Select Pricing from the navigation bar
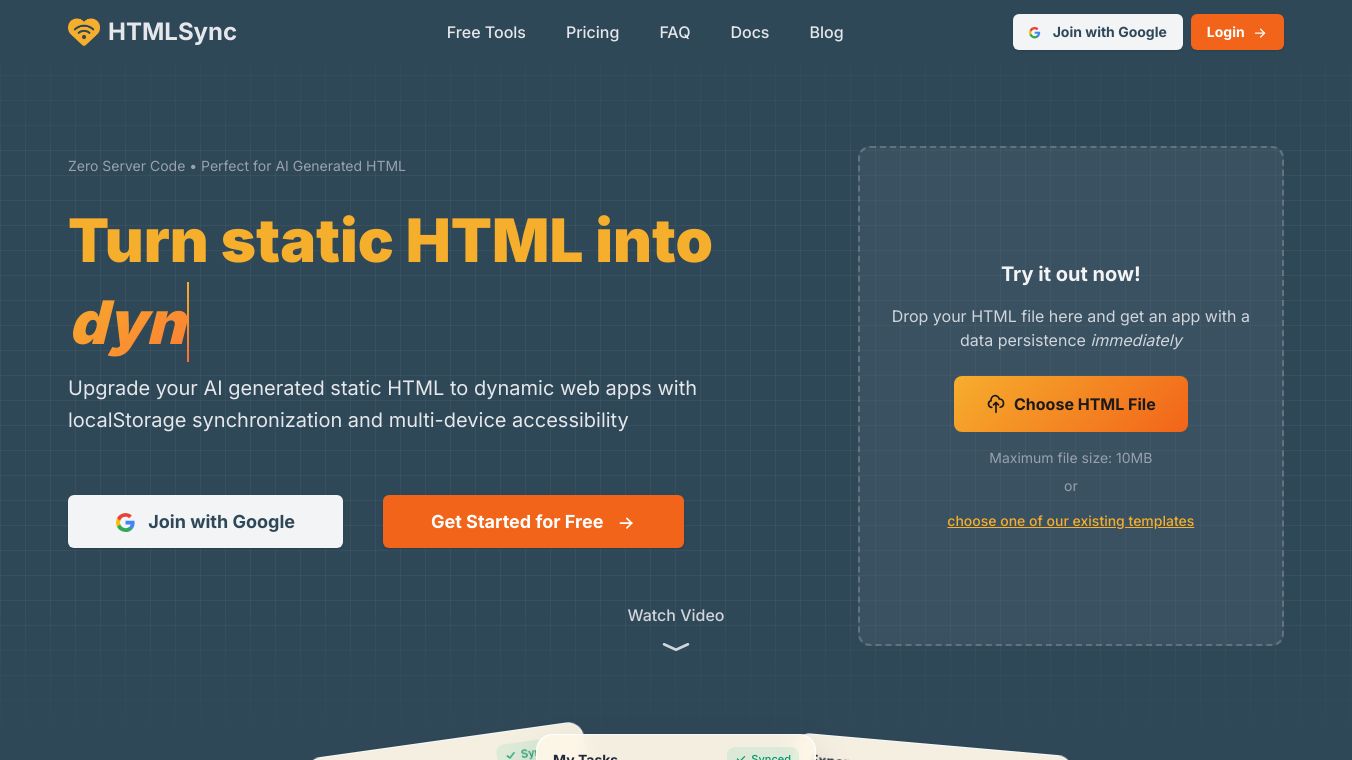This screenshot has width=1352, height=760. click(592, 32)
